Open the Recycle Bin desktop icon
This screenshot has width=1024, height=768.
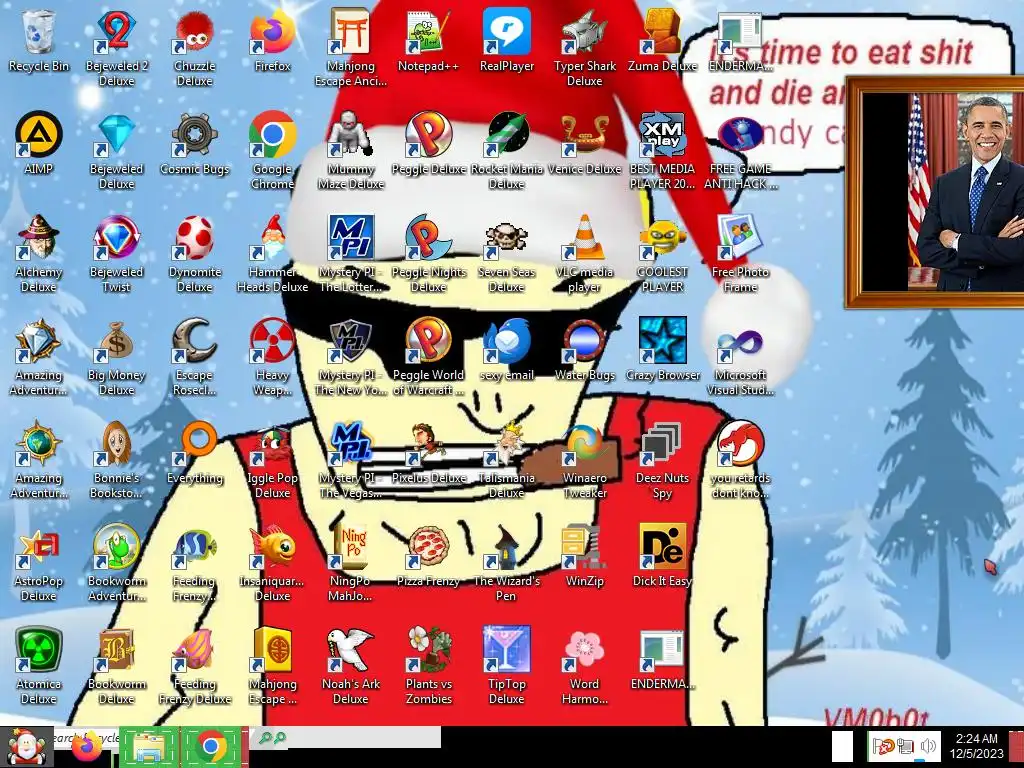coord(39,40)
